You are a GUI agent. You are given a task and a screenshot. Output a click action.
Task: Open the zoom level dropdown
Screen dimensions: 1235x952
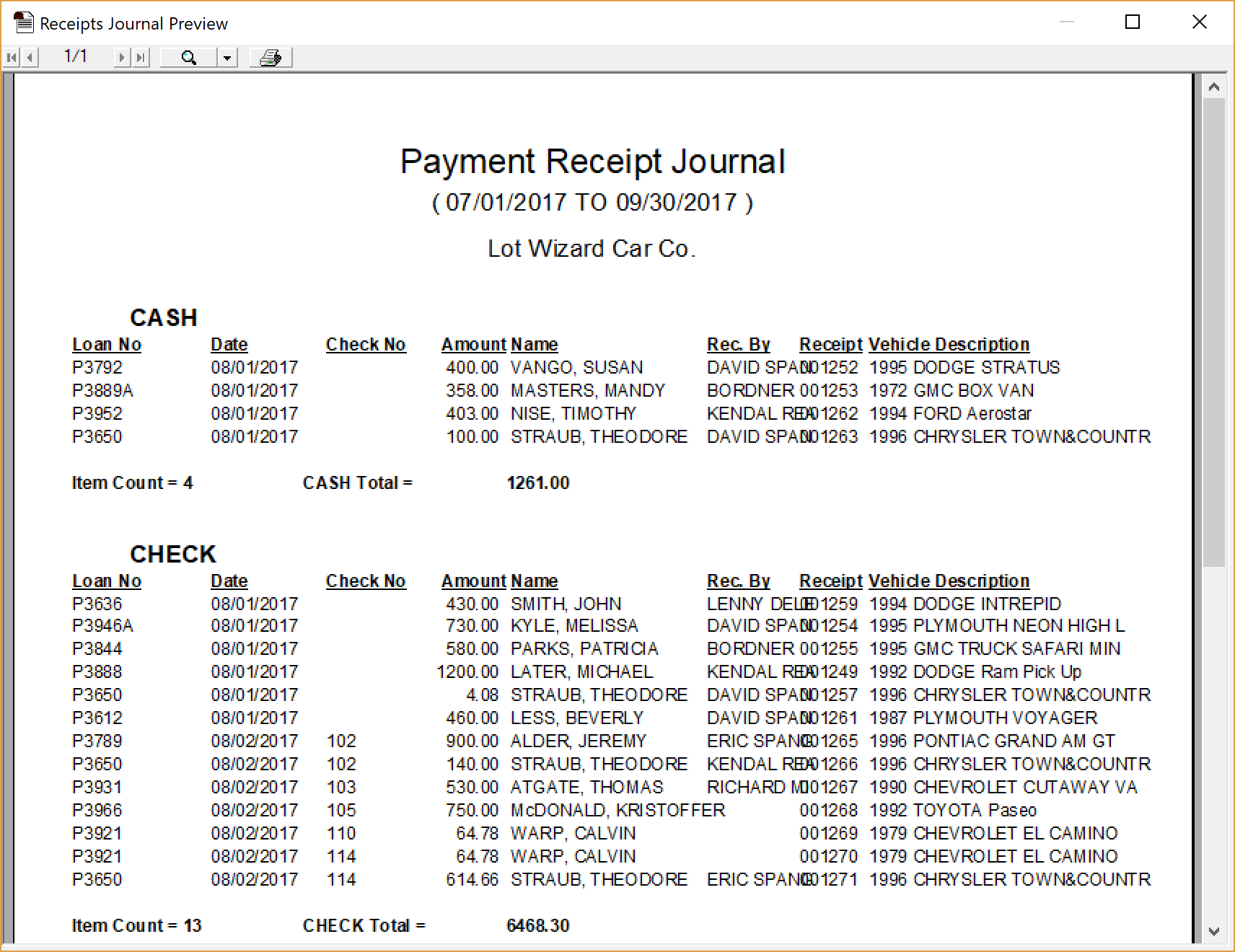(227, 57)
